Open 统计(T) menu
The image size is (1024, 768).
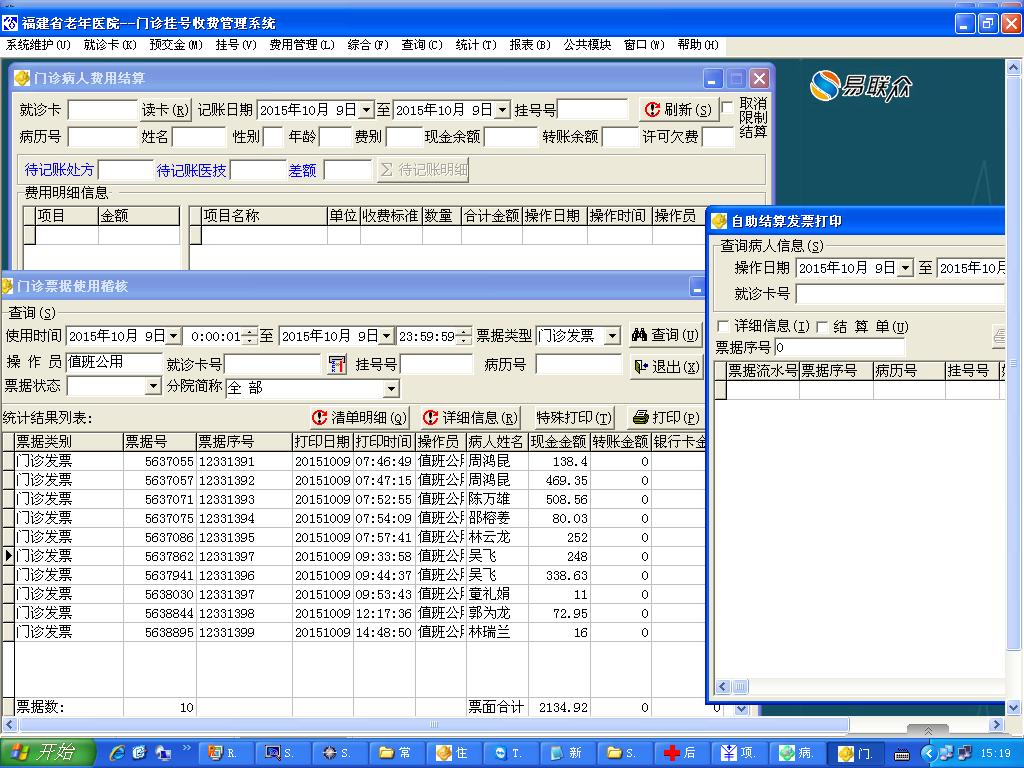[x=475, y=44]
